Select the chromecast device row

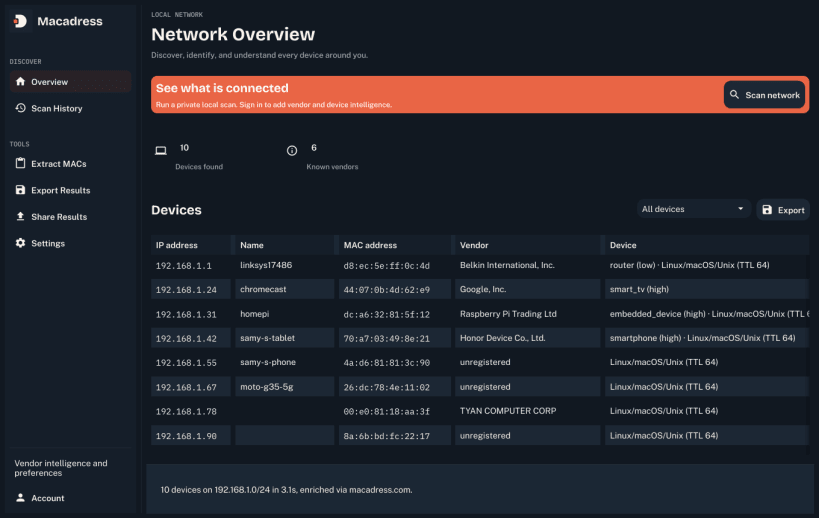point(480,289)
